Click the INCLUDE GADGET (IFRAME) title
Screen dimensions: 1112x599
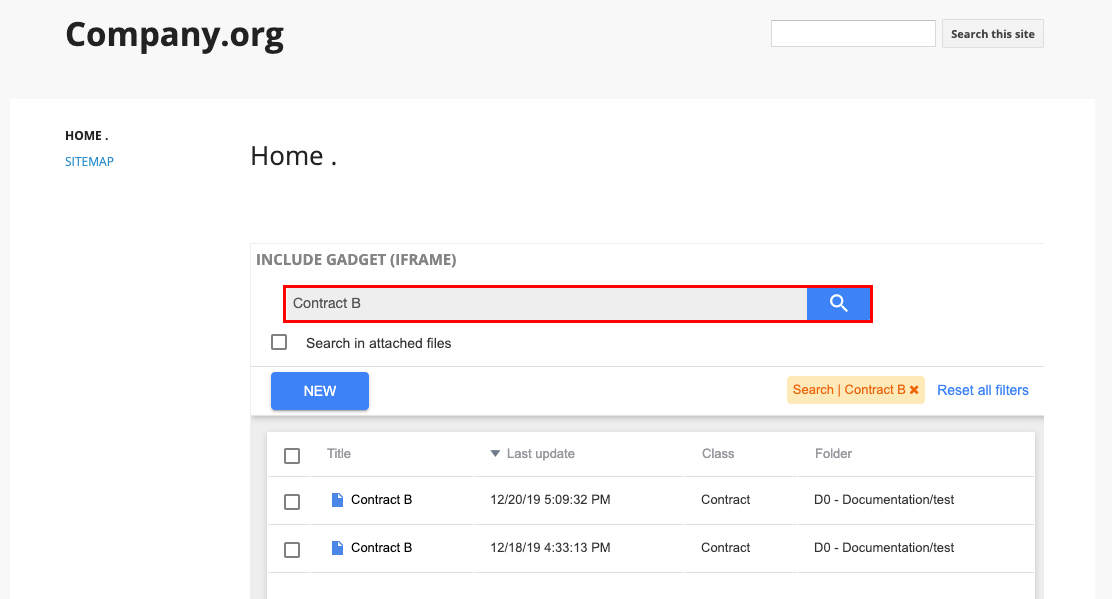pos(356,260)
